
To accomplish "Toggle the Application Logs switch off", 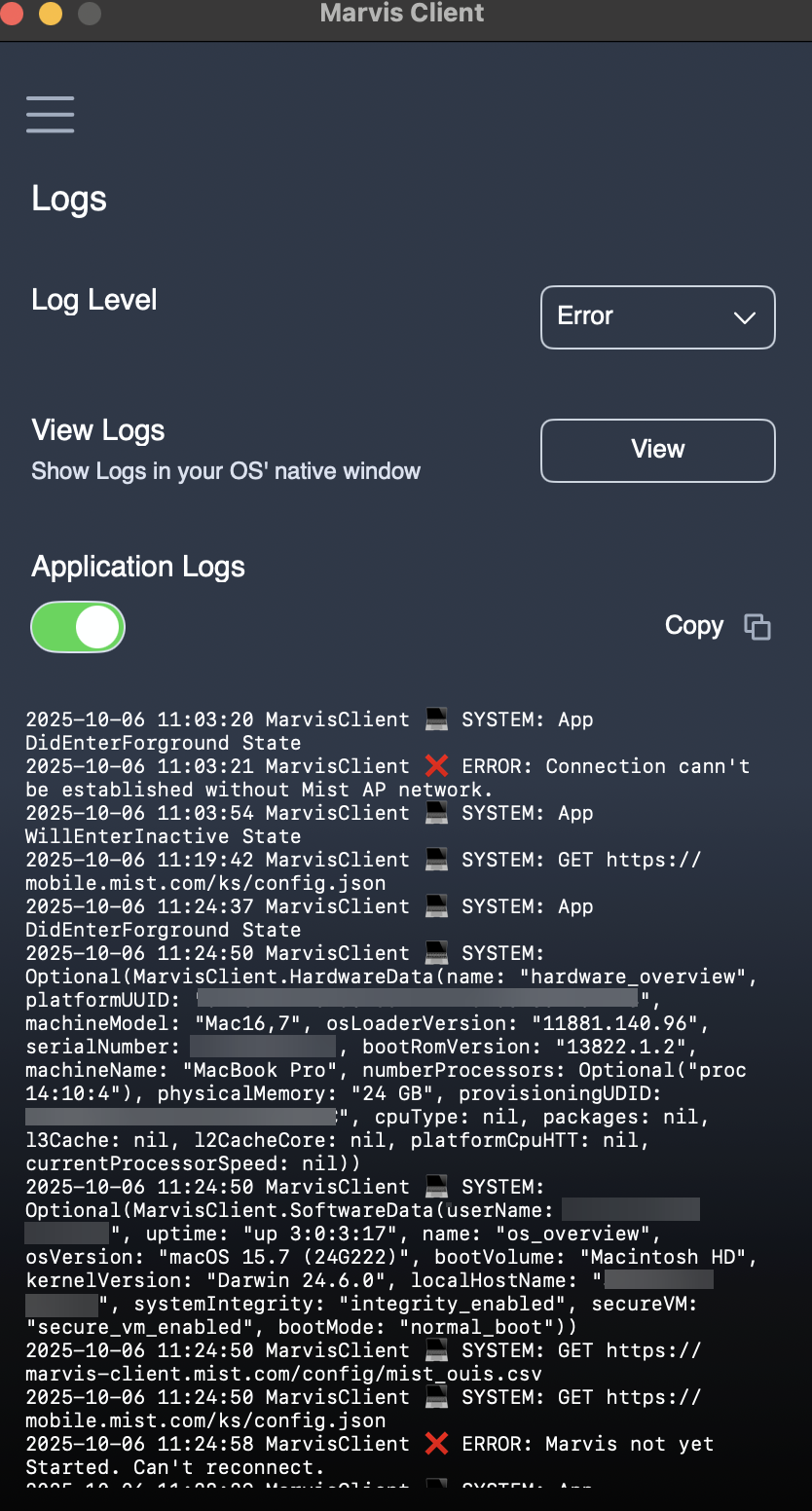I will 78,627.
